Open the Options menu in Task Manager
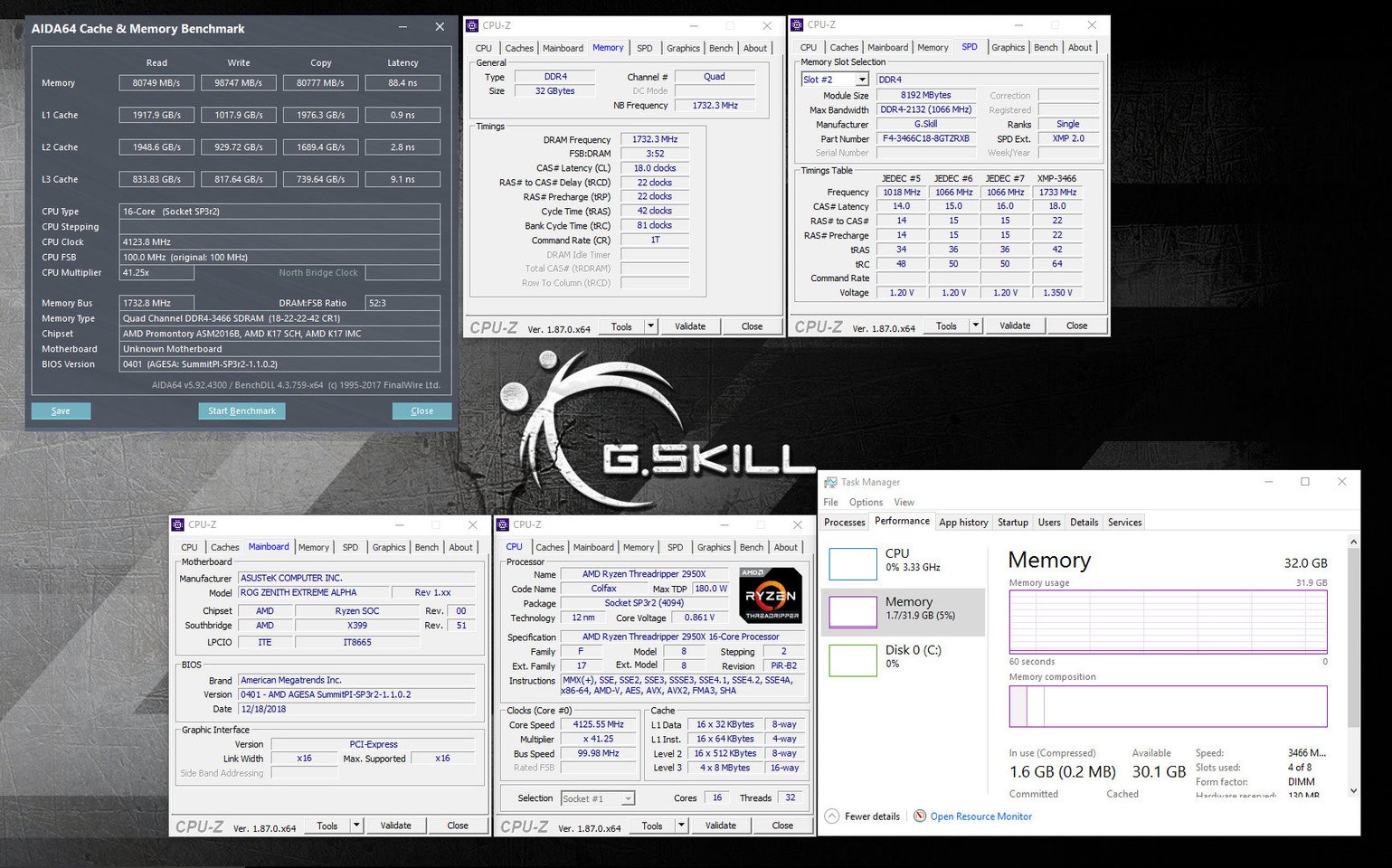This screenshot has height=868, width=1392. (x=866, y=502)
